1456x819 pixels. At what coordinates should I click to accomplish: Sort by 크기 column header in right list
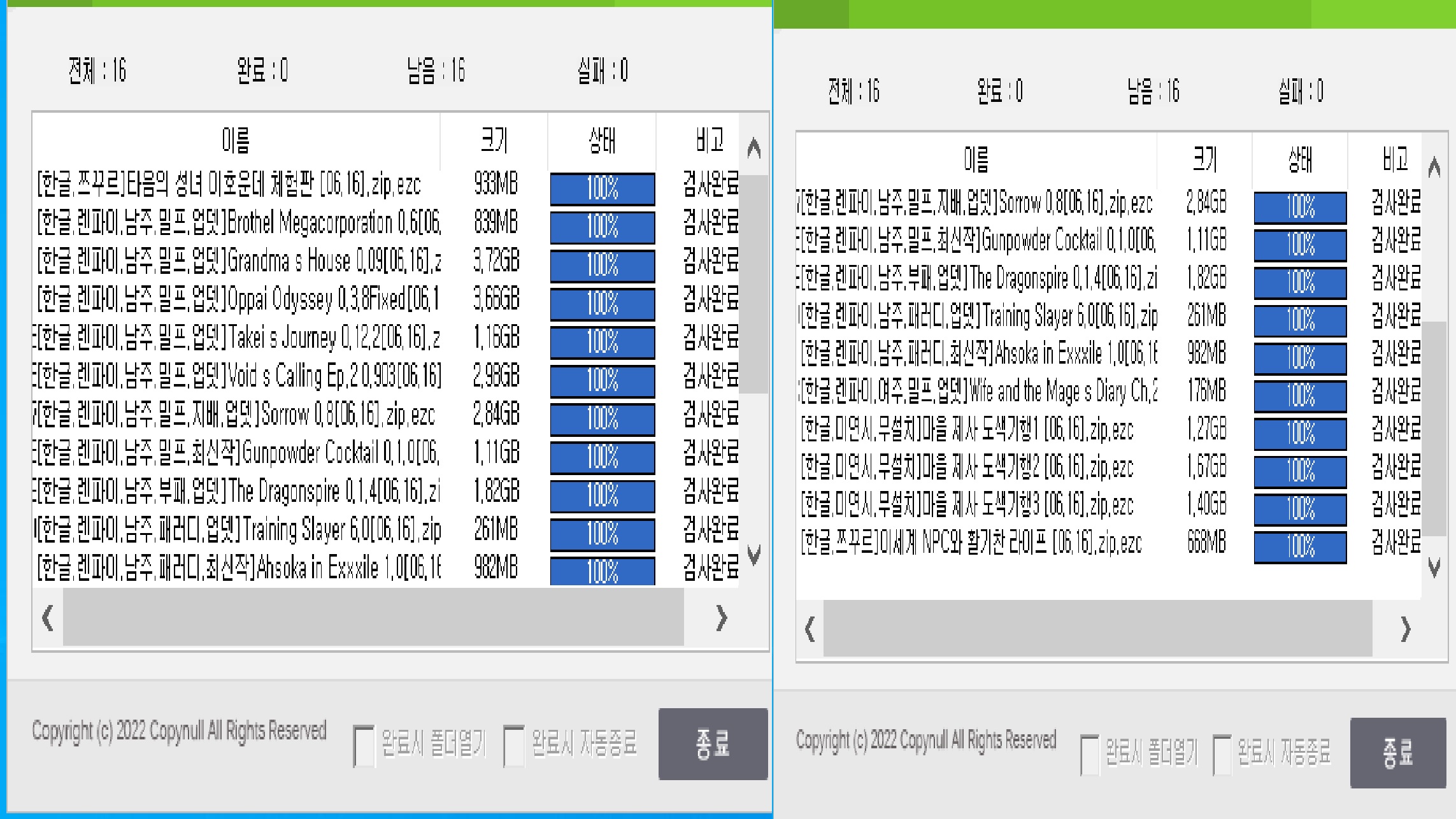[x=1204, y=159]
